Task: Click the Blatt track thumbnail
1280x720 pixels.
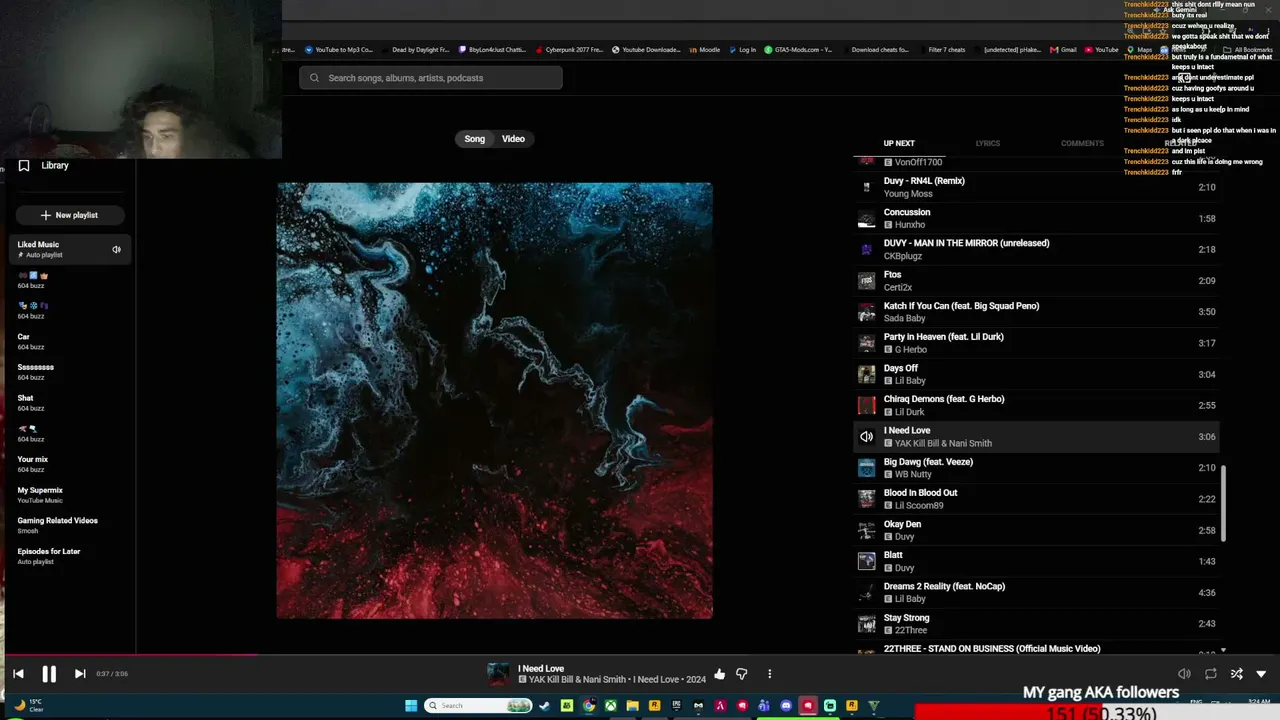Action: (x=866, y=561)
